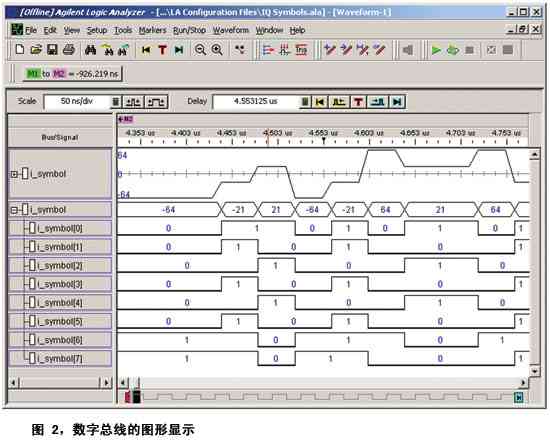Open the Markers menu
Image resolution: width=550 pixels, height=446 pixels.
click(x=152, y=30)
